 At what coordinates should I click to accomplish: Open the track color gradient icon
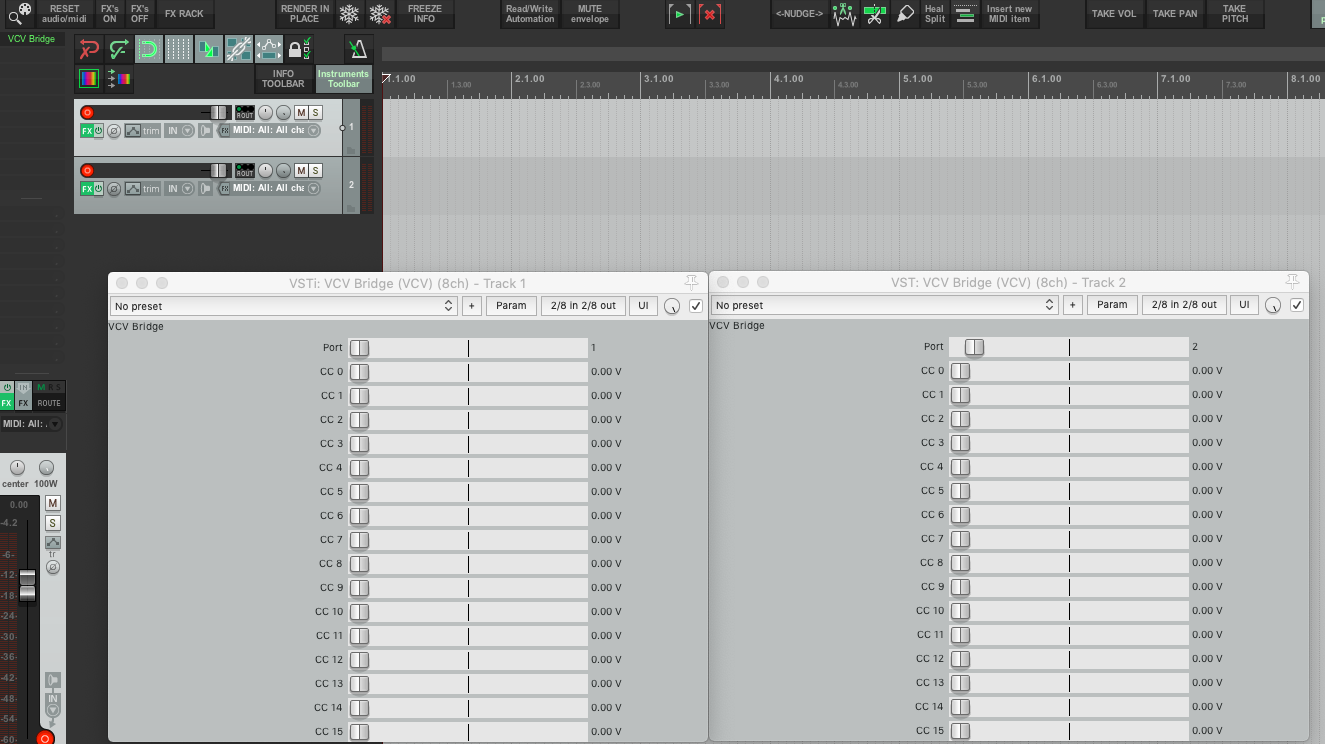point(89,77)
